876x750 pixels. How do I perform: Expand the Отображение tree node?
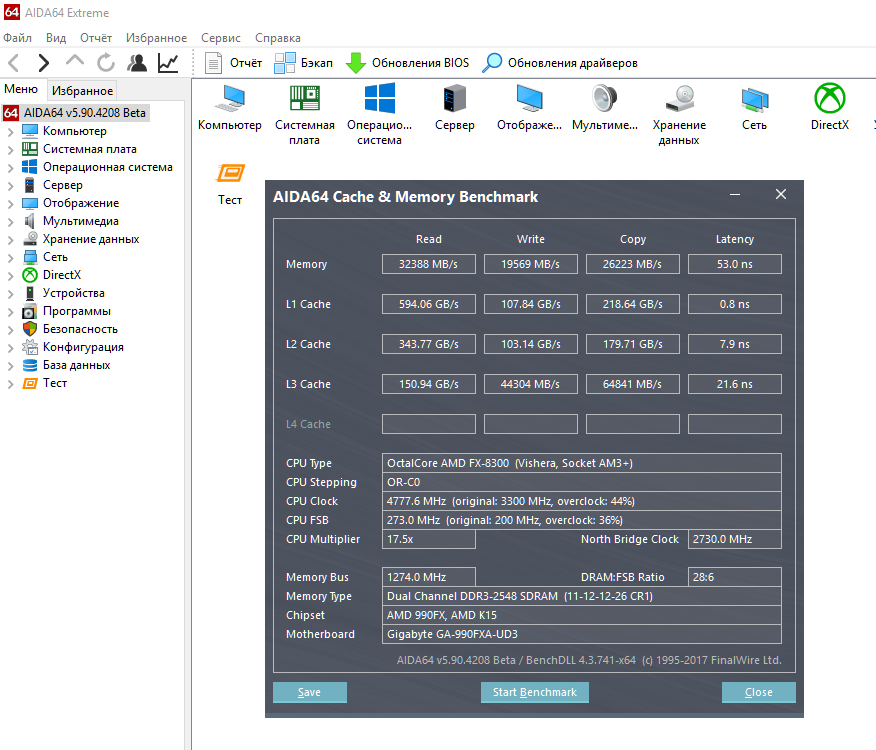coord(11,204)
